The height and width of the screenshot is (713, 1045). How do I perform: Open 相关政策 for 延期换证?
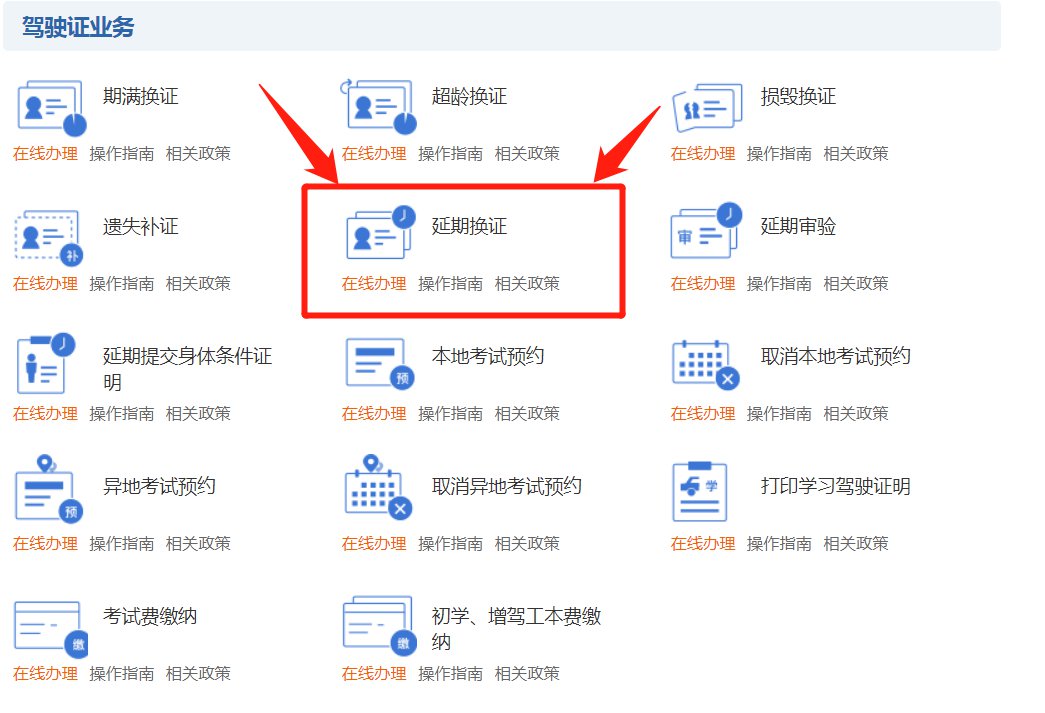(x=527, y=284)
